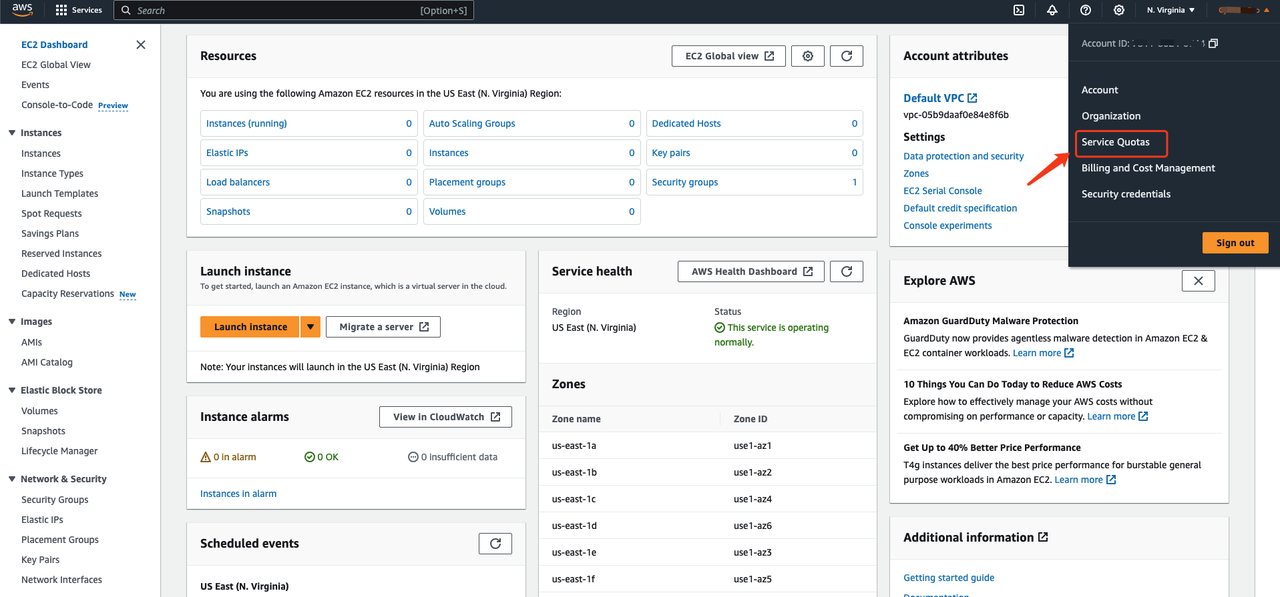Select Account in the user menu
Screen dimensions: 1280x597
point(1100,90)
